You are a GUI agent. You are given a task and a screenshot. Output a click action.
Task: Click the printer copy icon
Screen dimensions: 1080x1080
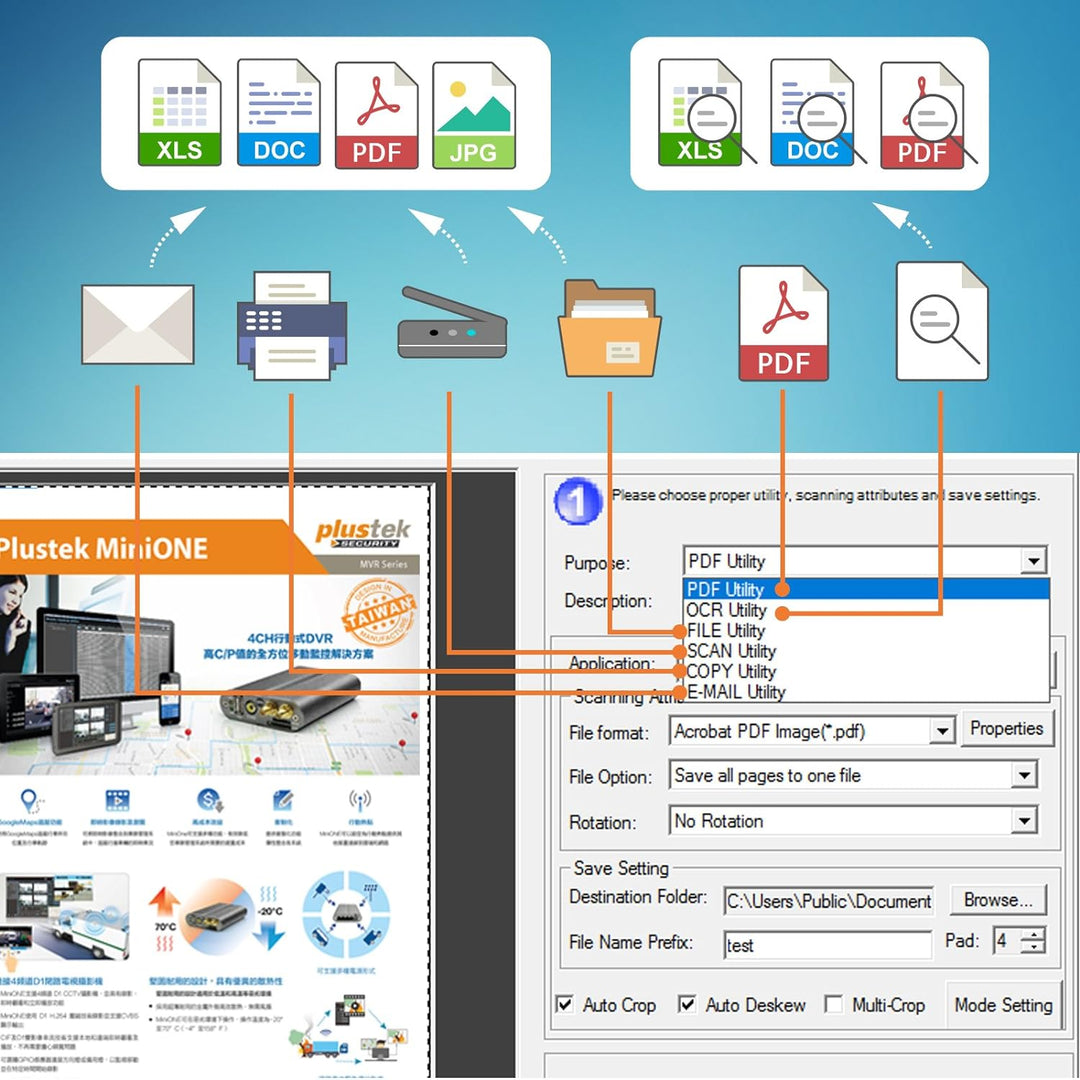point(291,326)
